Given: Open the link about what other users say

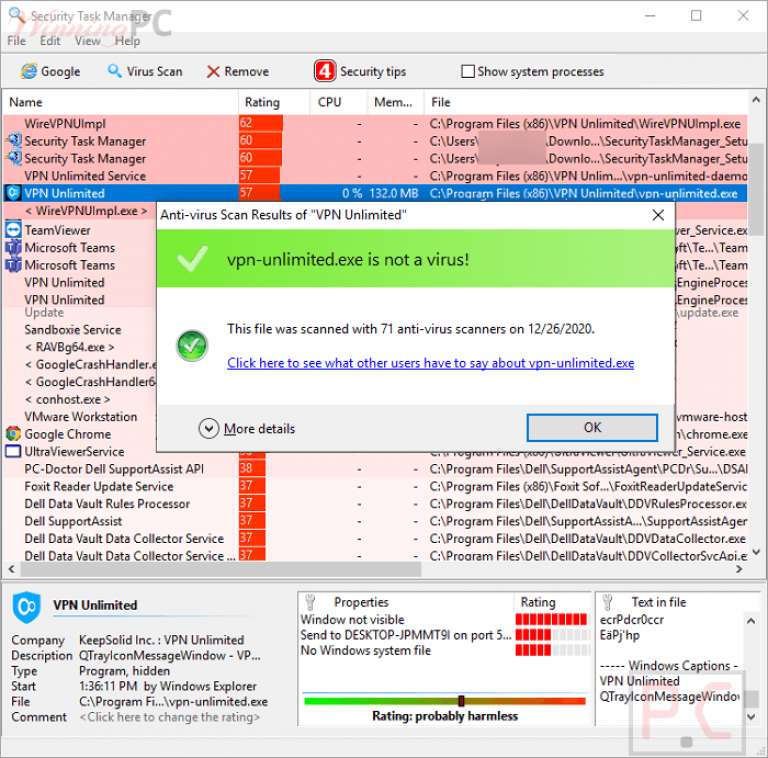Looking at the screenshot, I should coord(431,363).
